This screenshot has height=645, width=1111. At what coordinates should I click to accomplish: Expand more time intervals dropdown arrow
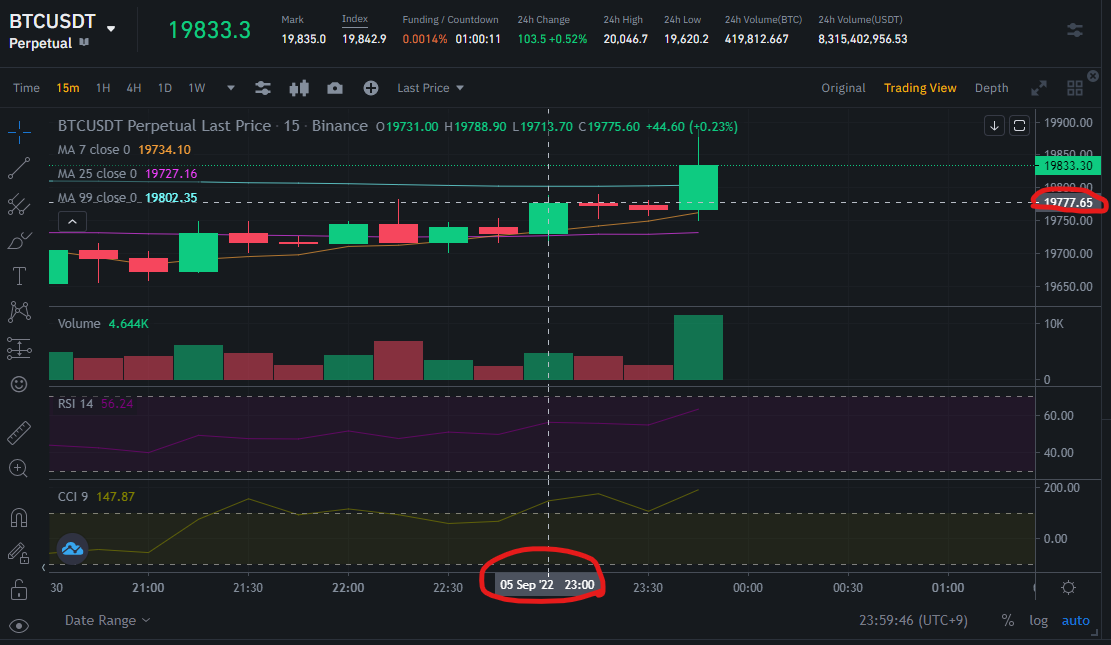pos(230,88)
